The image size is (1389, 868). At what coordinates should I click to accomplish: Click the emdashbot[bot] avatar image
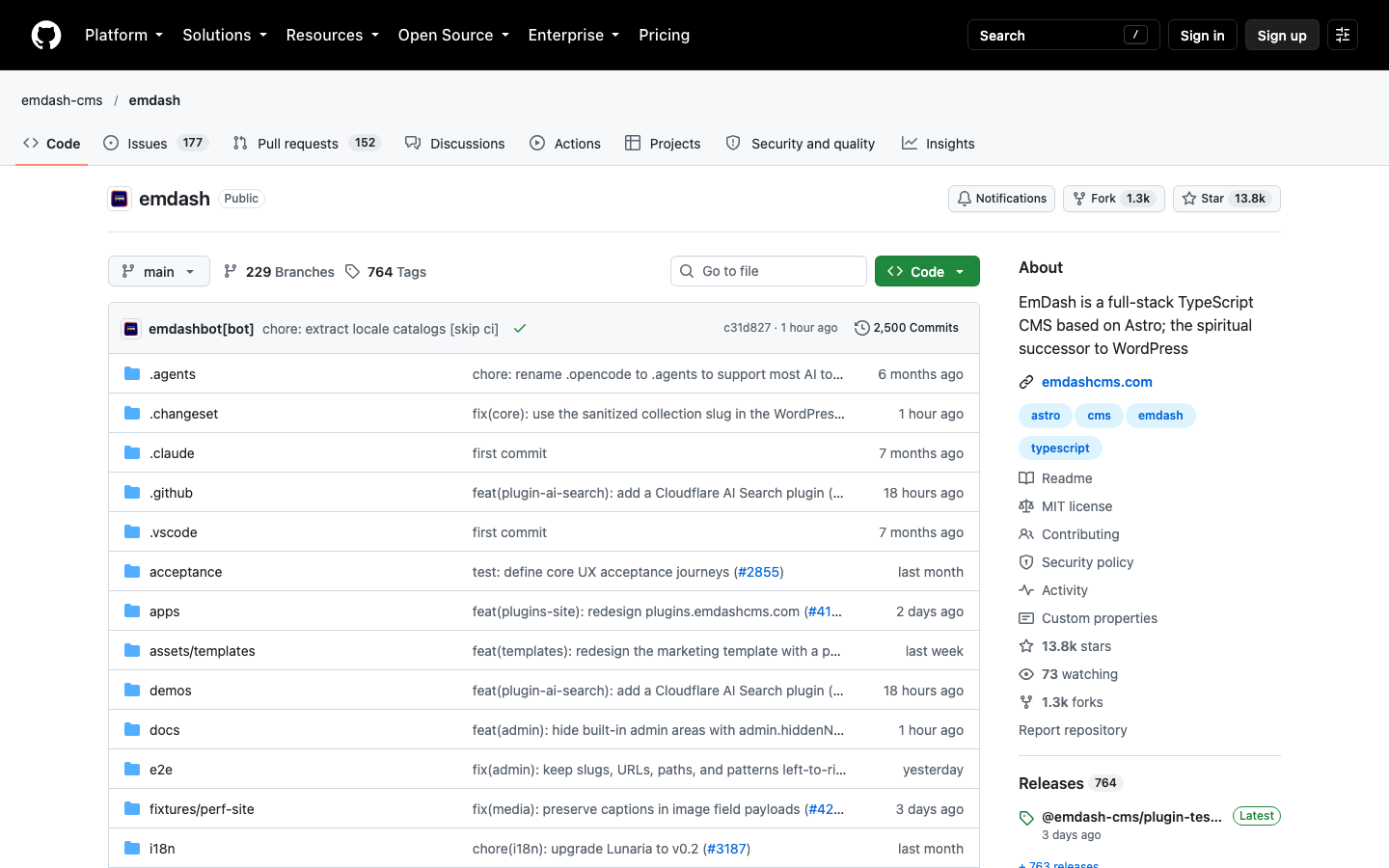(131, 329)
